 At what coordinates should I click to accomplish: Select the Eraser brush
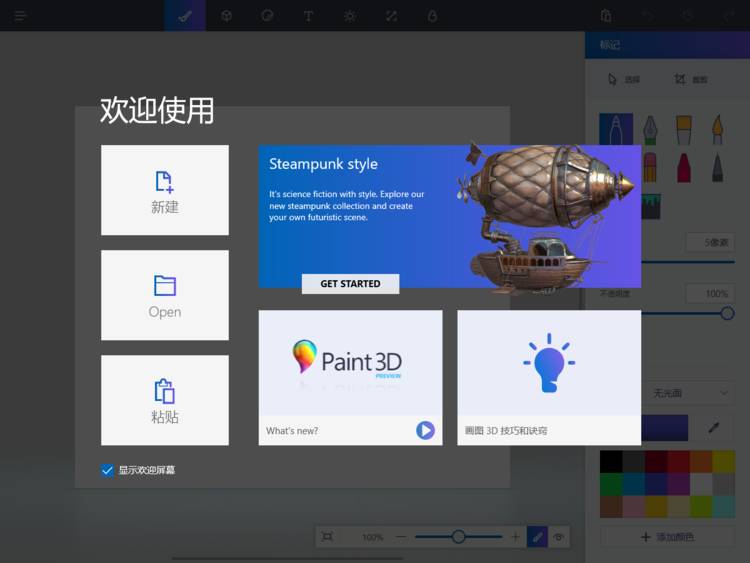[650, 167]
